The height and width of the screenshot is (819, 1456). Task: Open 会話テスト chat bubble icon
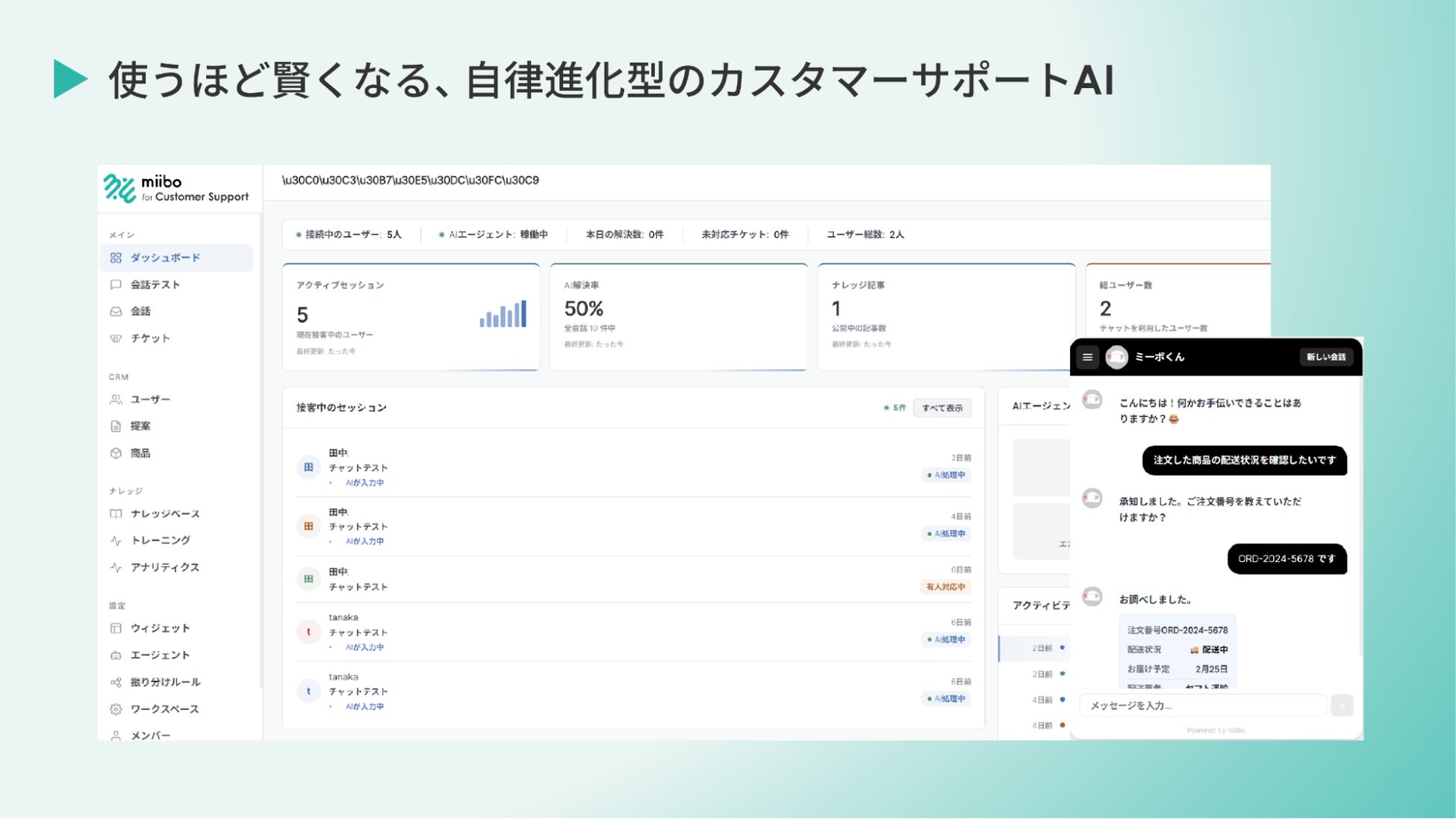click(x=116, y=284)
